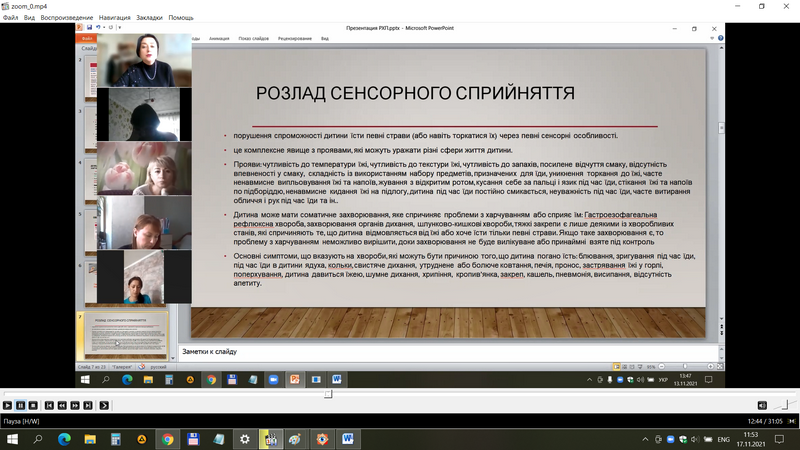Viewport: 800px width, 450px height.
Task: Stop the video with the Stop button
Action: click(x=33, y=406)
